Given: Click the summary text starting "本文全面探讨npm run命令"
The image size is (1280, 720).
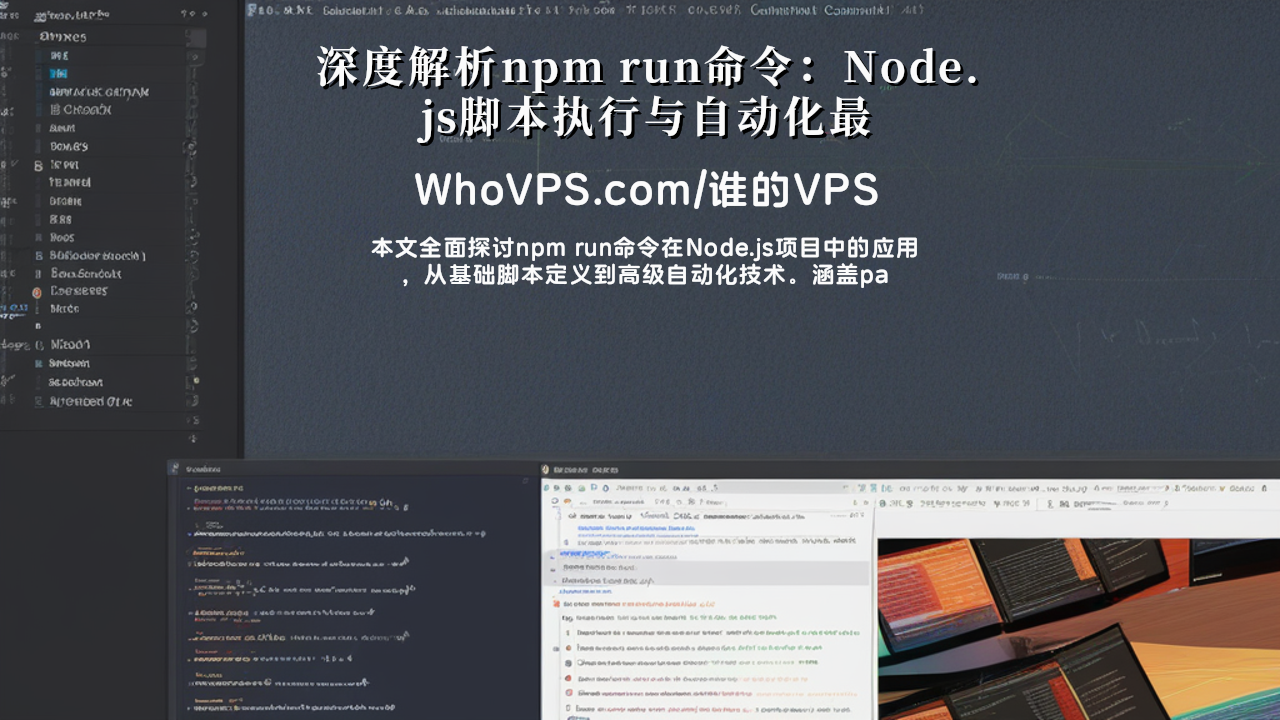Looking at the screenshot, I should pyautogui.click(x=645, y=262).
